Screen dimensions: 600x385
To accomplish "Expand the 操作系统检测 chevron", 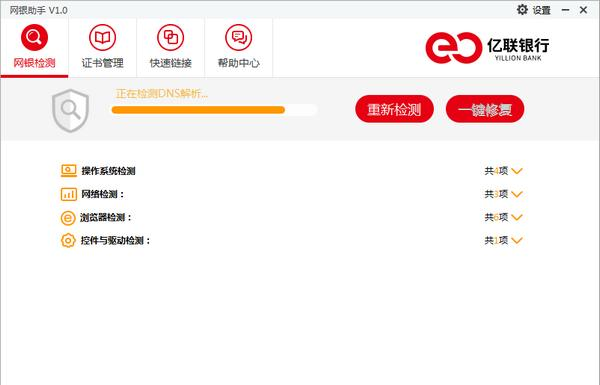I will (517, 171).
